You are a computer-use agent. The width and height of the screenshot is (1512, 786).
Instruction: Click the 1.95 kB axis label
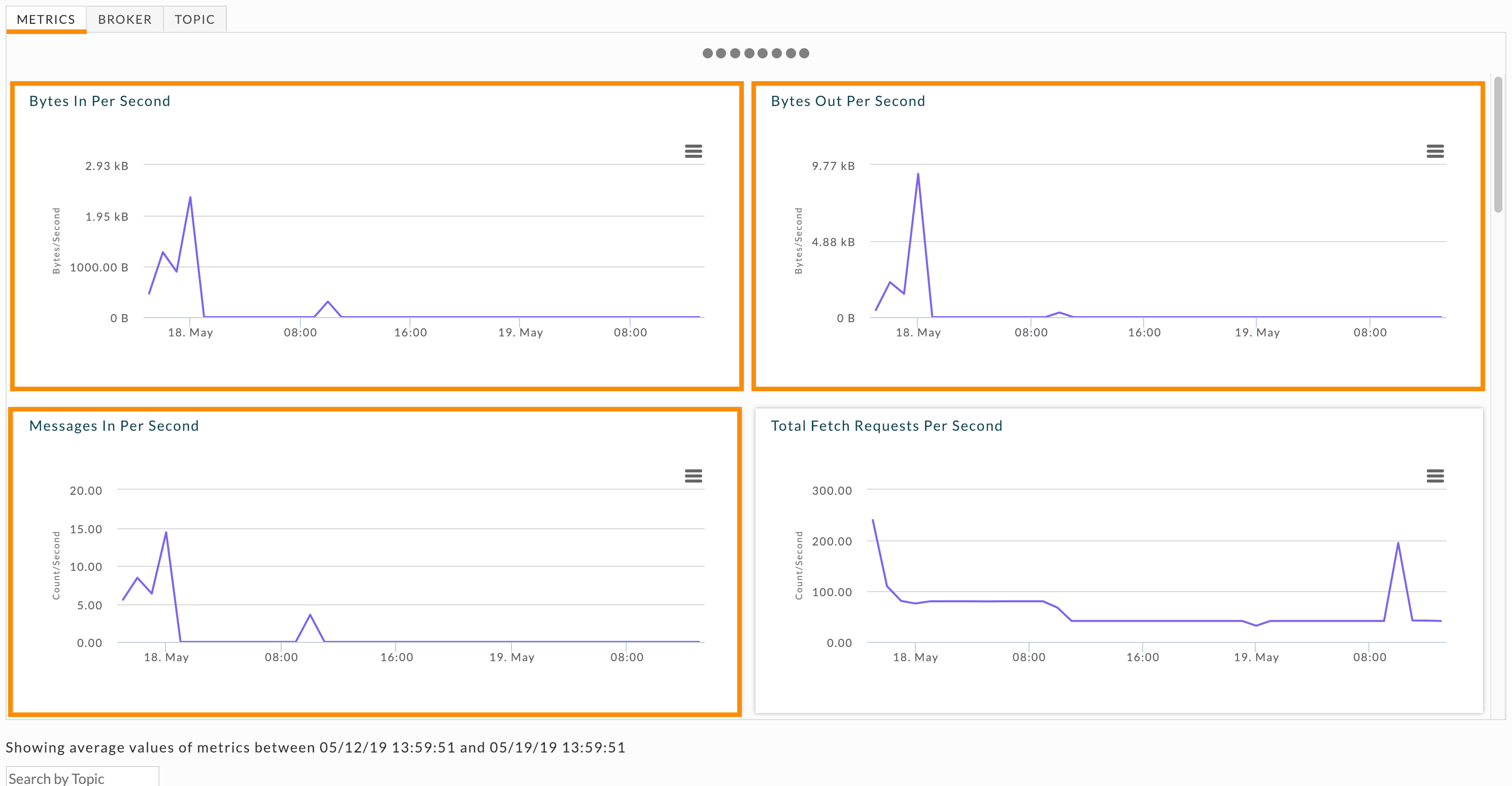[106, 217]
